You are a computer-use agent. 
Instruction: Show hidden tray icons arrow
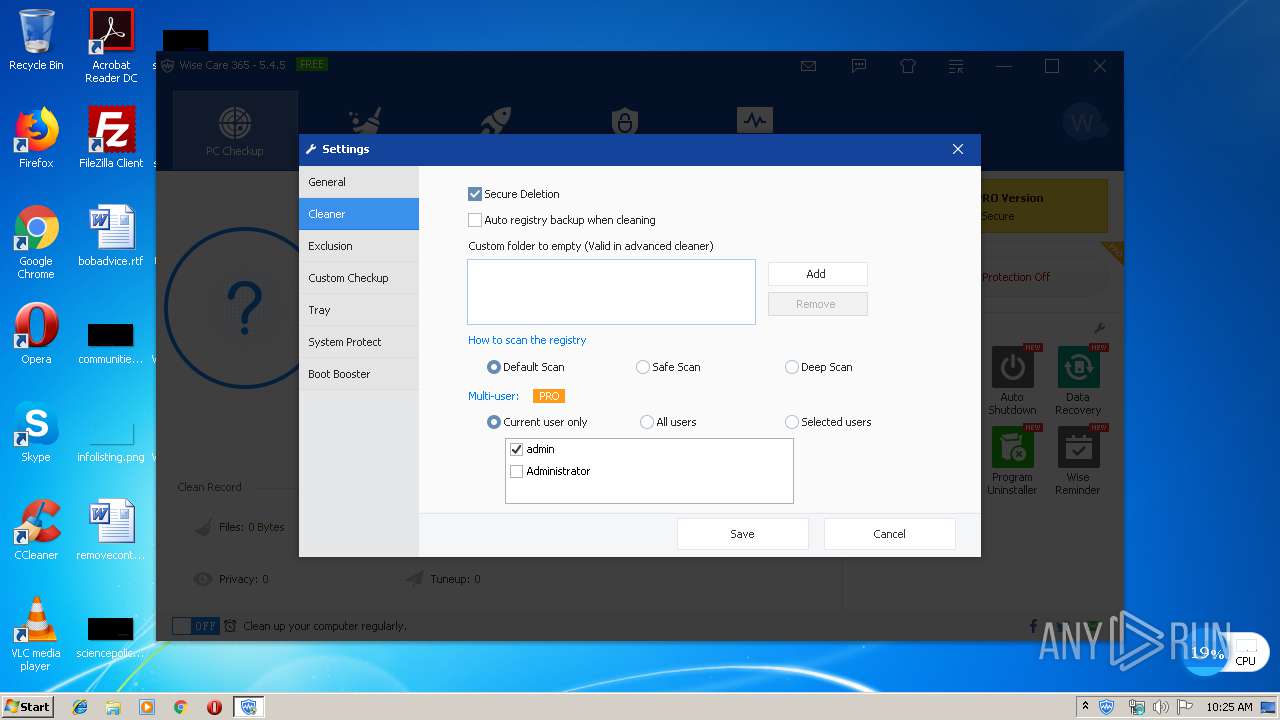coord(1085,706)
